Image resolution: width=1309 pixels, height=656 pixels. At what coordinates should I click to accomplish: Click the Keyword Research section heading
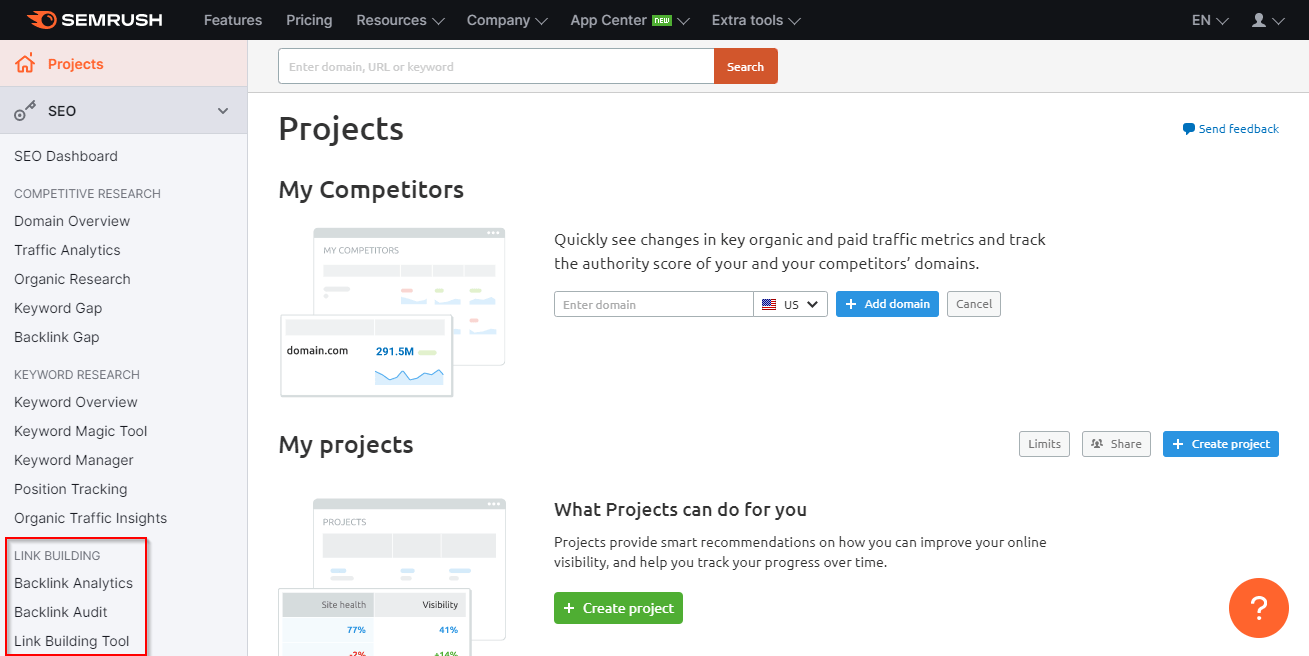(77, 375)
